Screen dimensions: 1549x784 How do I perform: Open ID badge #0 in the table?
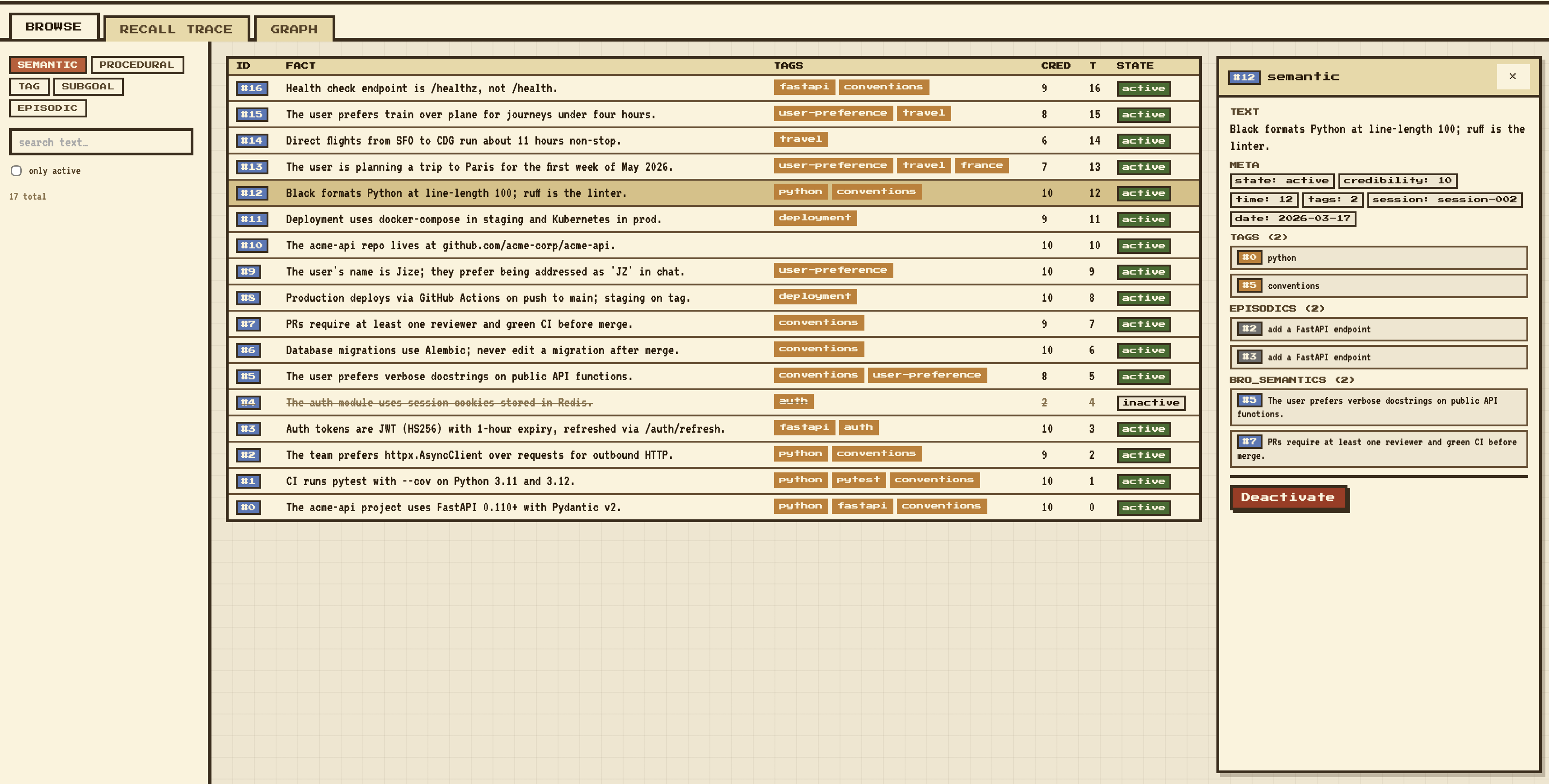click(x=249, y=507)
